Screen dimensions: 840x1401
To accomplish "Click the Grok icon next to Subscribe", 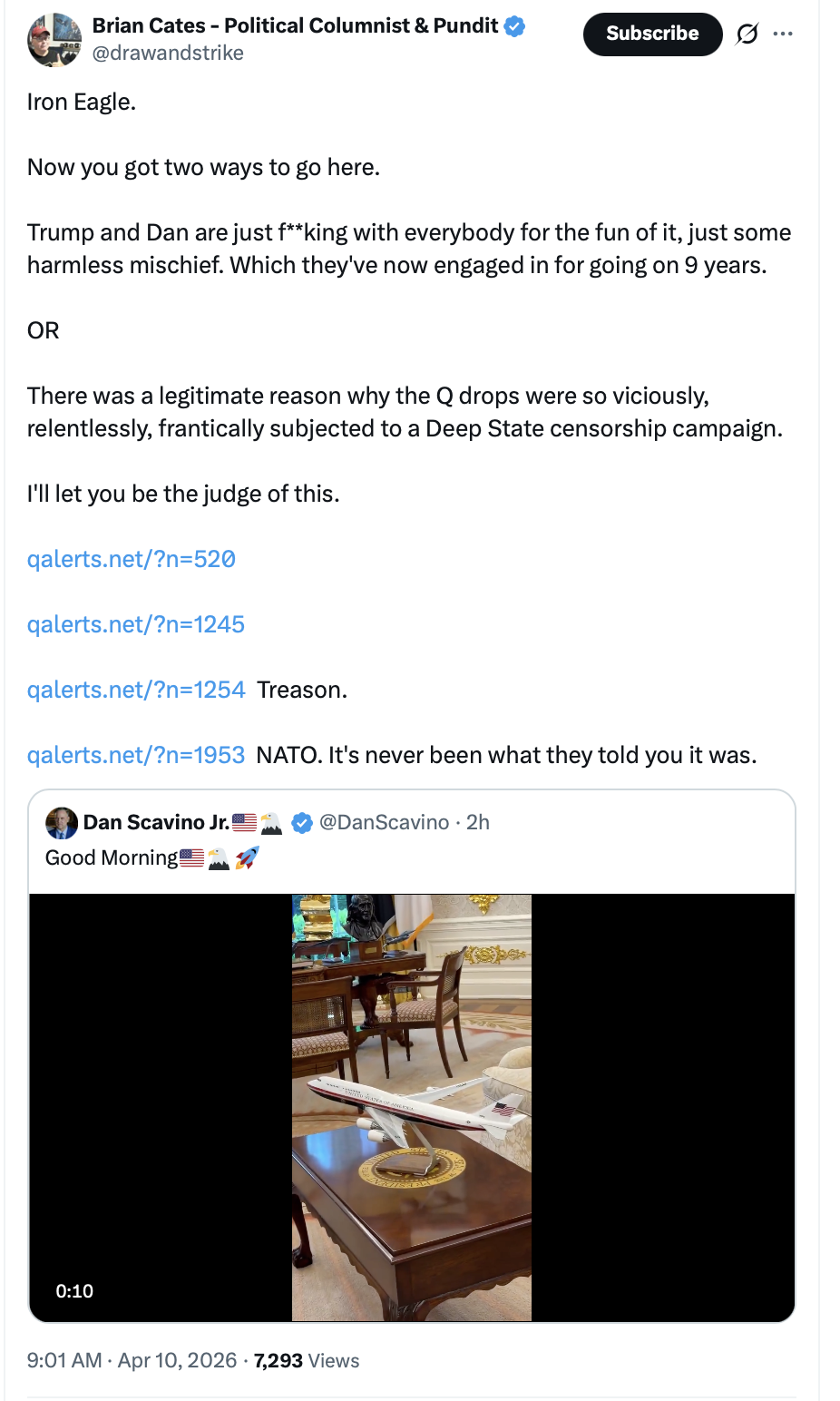I will 747,34.
